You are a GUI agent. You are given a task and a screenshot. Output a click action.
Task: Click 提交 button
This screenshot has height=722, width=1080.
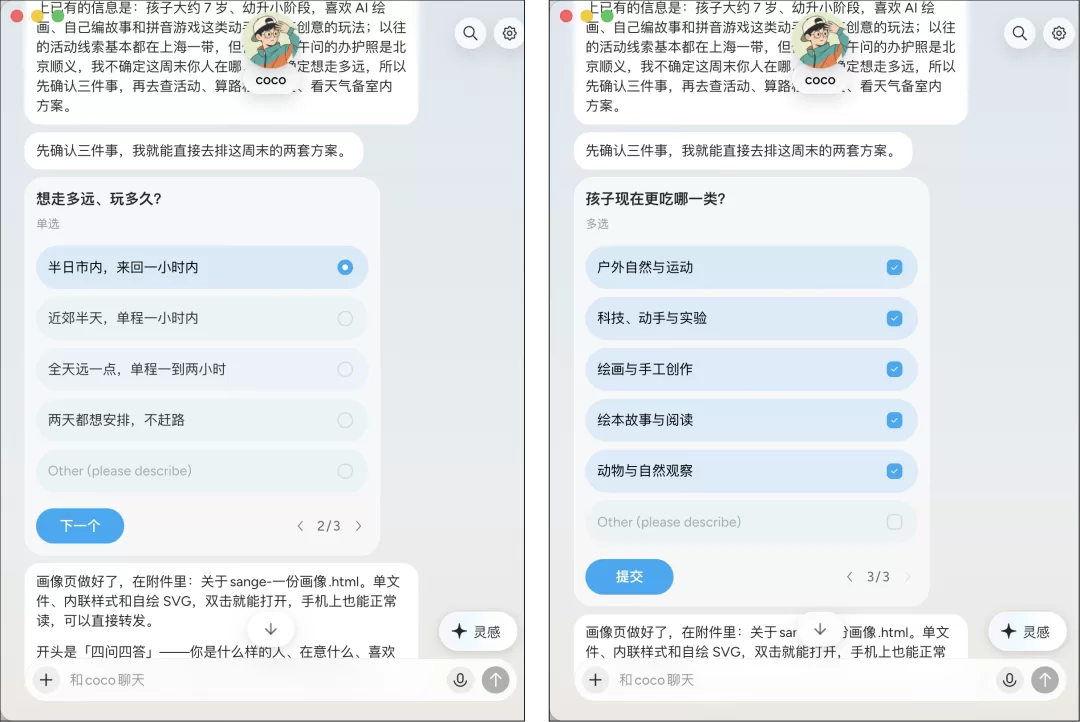pyautogui.click(x=630, y=577)
